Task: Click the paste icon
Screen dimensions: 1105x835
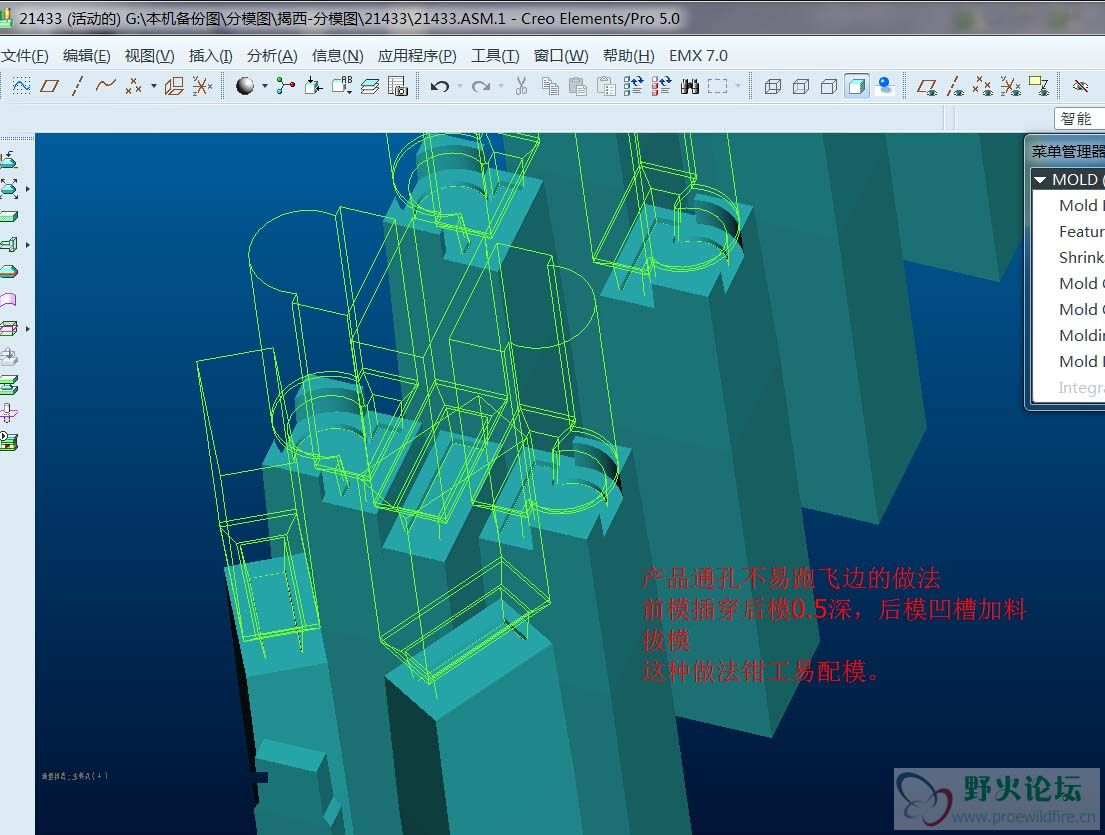Action: (x=578, y=86)
